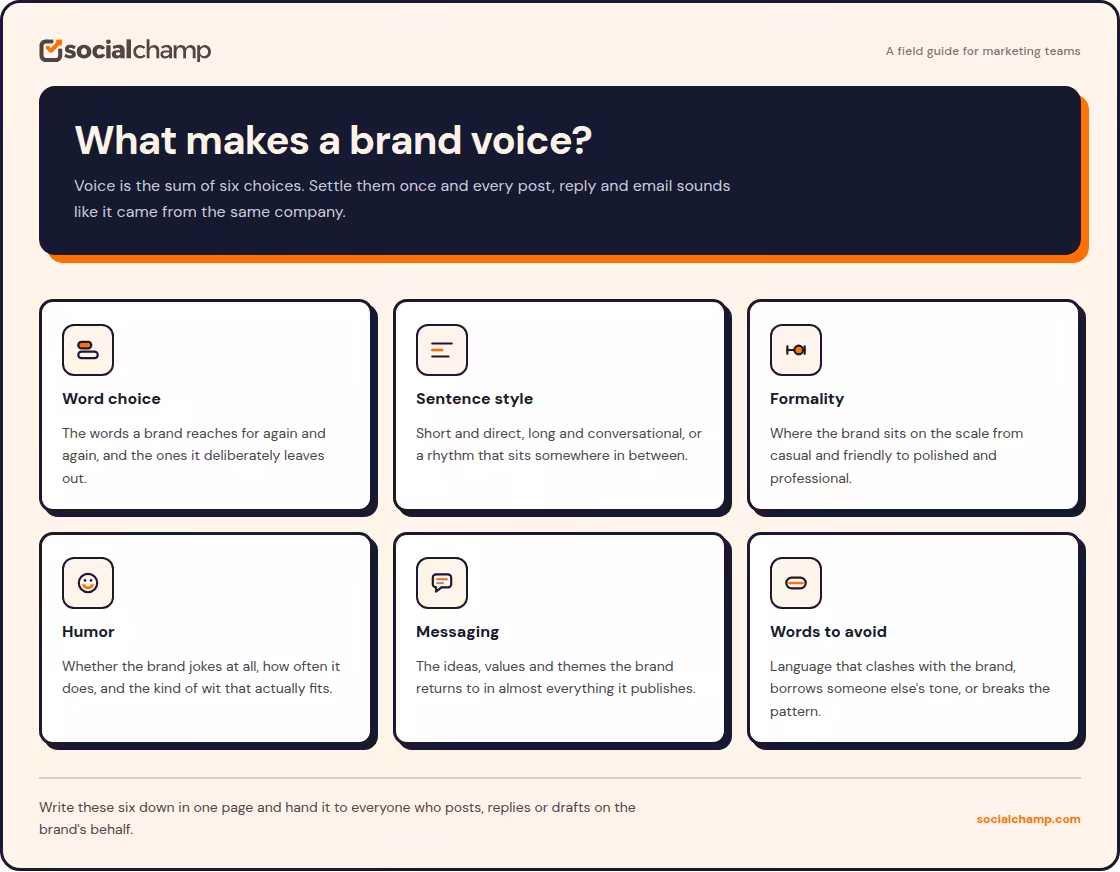The height and width of the screenshot is (872, 1120).
Task: Click the socialchamp wordmark text
Action: [x=138, y=50]
